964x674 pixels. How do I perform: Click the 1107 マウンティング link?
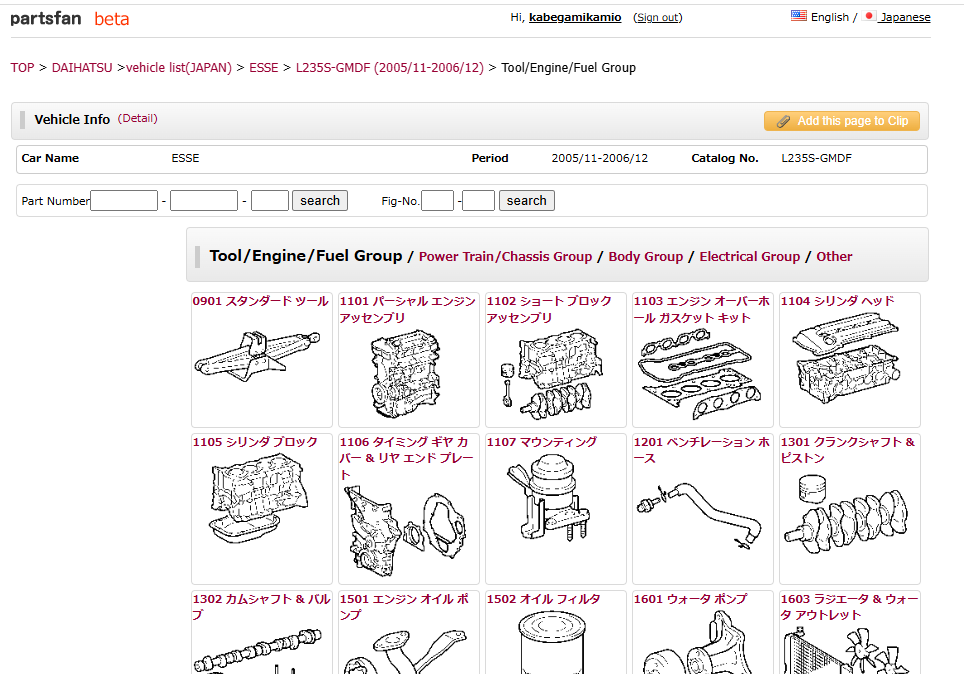coord(542,442)
